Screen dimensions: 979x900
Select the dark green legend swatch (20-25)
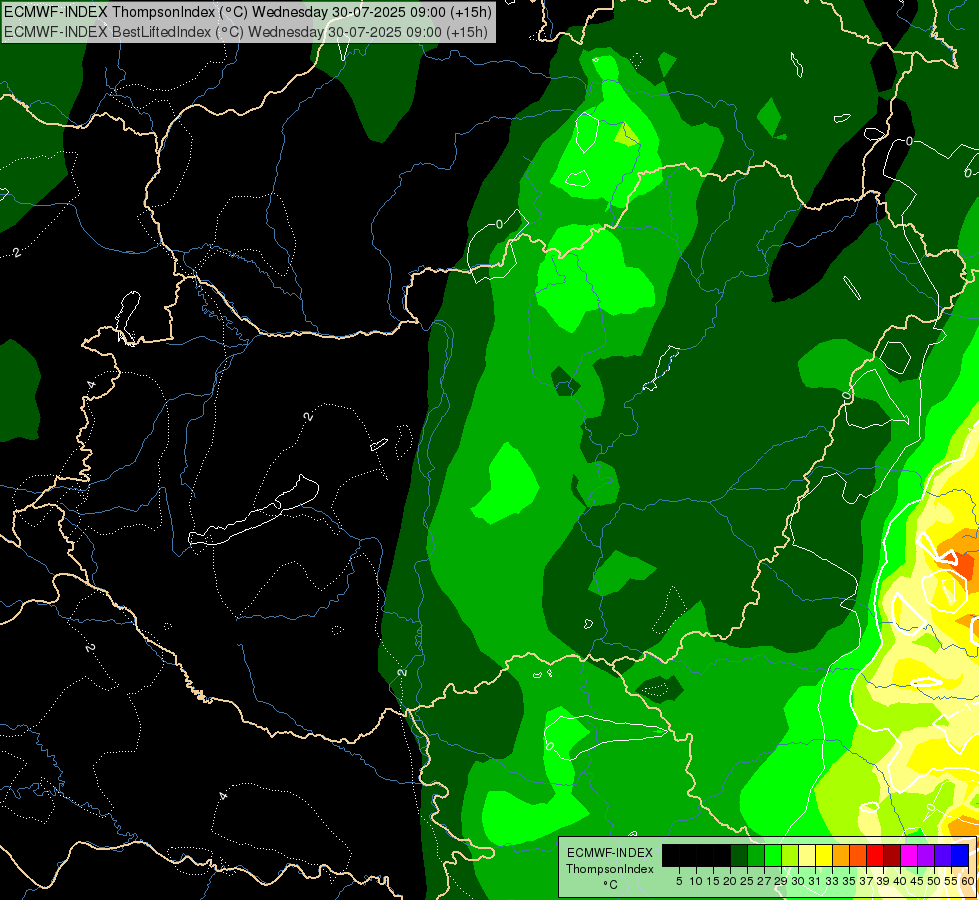[x=739, y=856]
